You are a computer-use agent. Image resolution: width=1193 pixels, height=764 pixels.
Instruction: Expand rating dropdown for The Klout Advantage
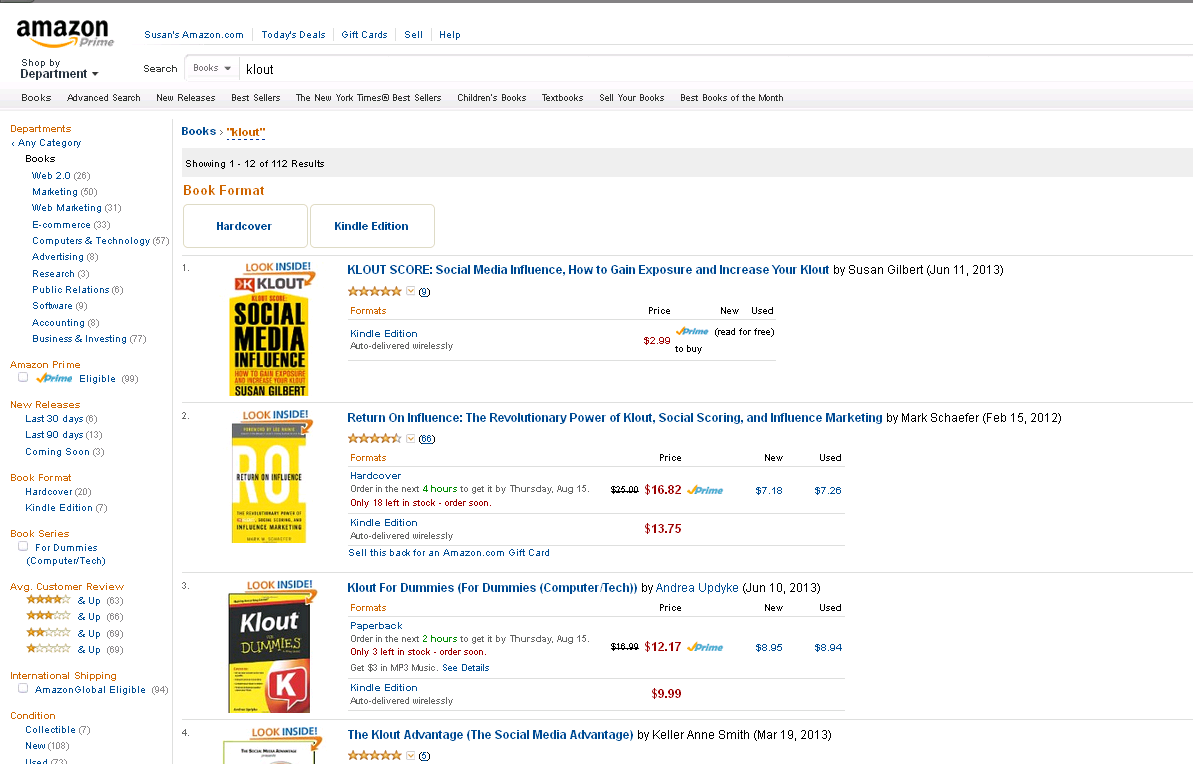pyautogui.click(x=411, y=756)
